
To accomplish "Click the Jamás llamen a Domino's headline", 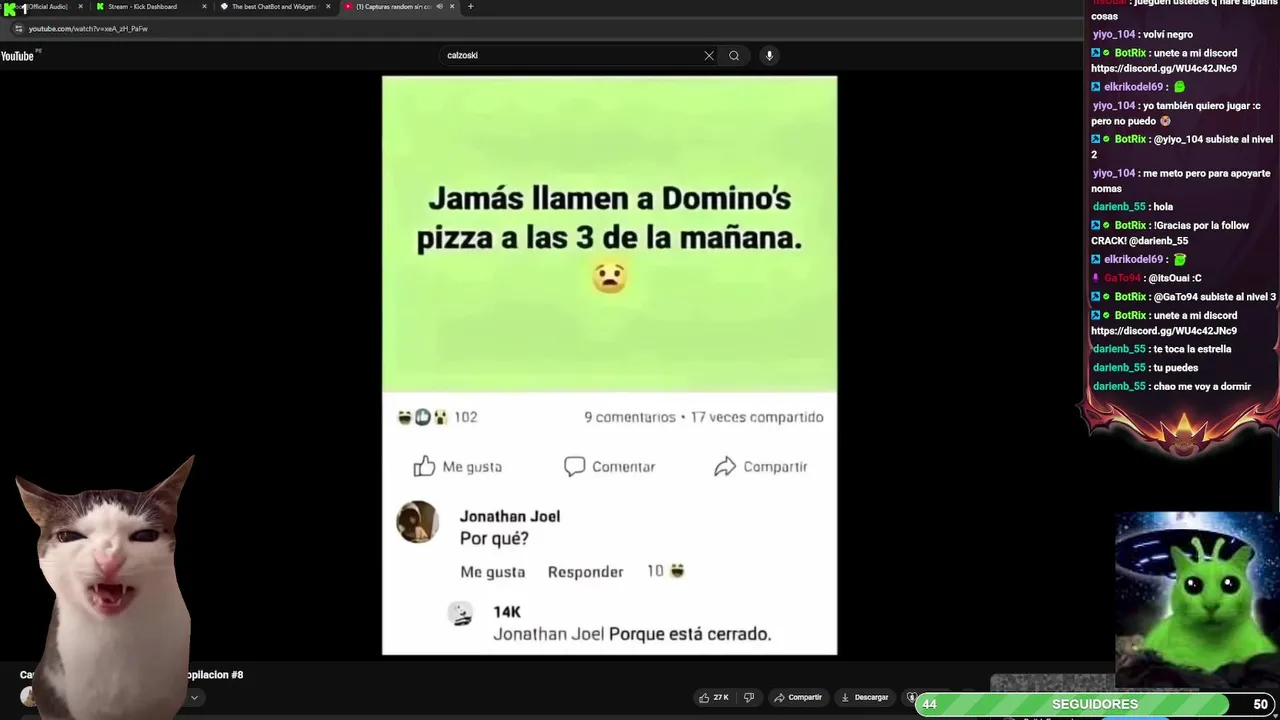I will click(x=609, y=218).
